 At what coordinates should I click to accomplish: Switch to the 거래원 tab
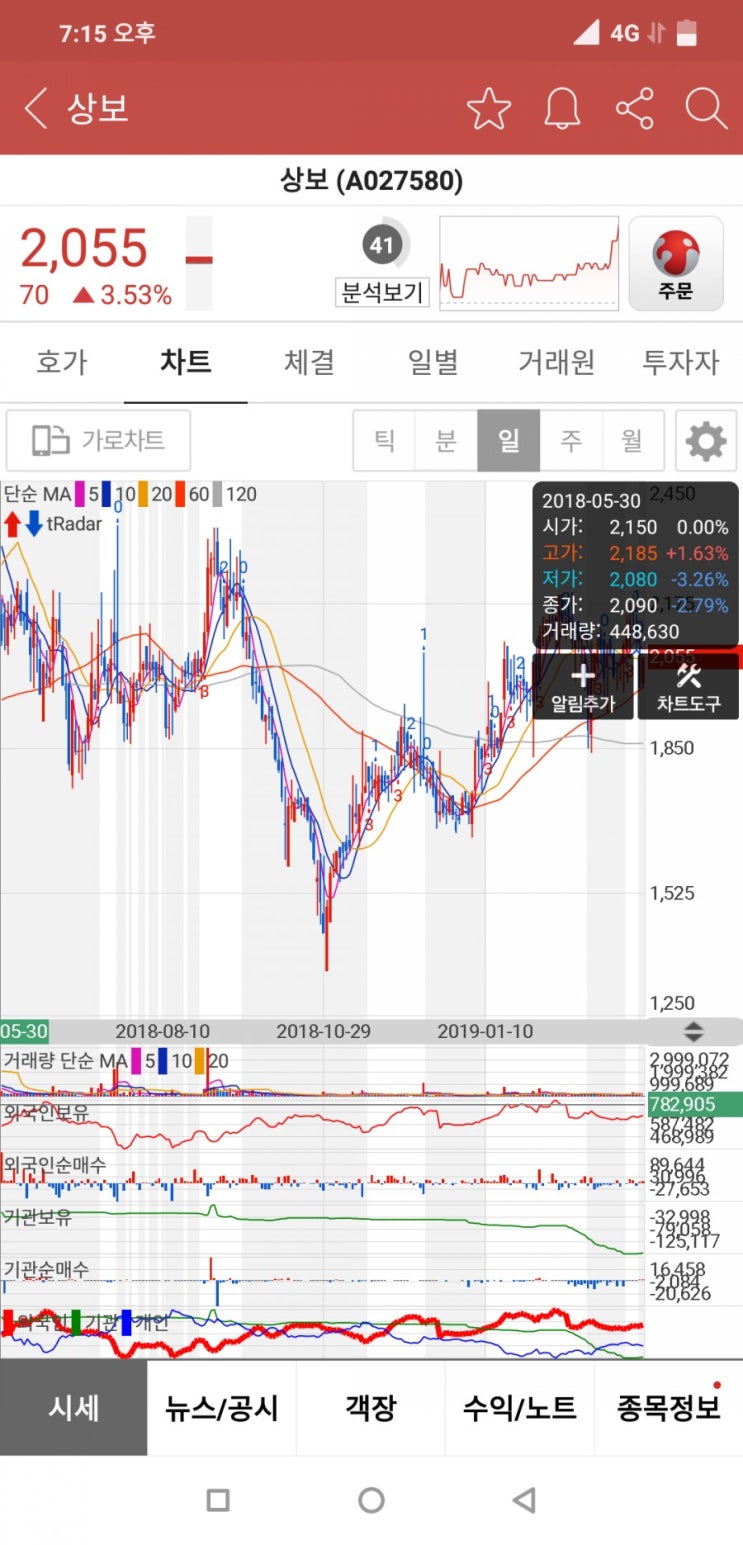pos(557,362)
